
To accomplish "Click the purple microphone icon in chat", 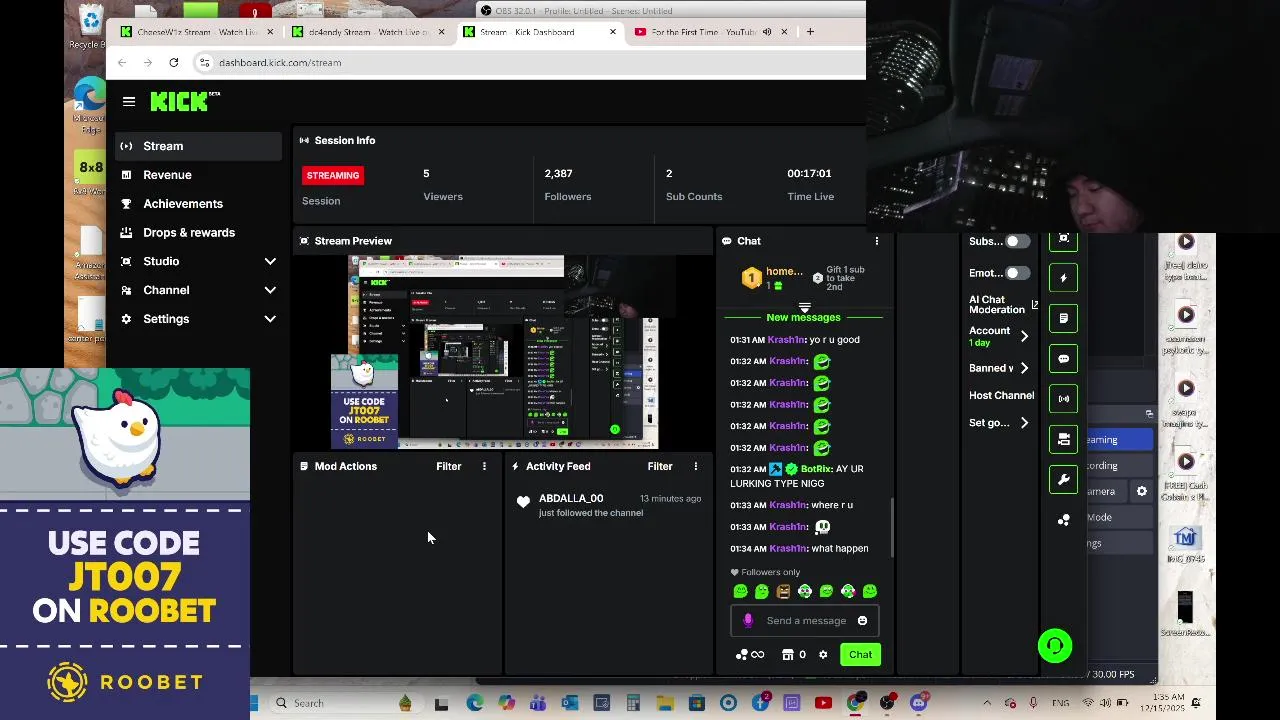I will click(x=748, y=621).
